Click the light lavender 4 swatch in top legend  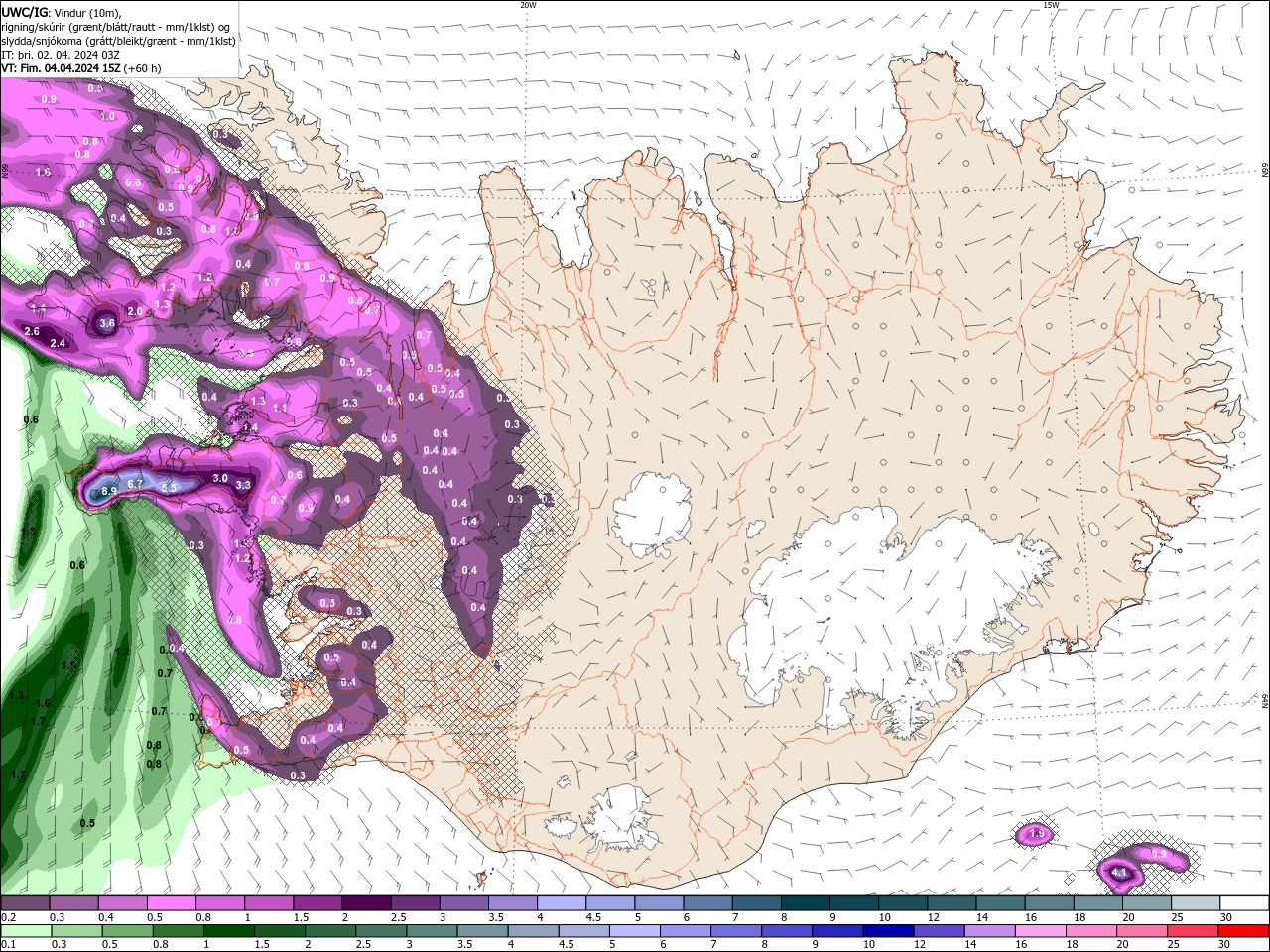561,903
